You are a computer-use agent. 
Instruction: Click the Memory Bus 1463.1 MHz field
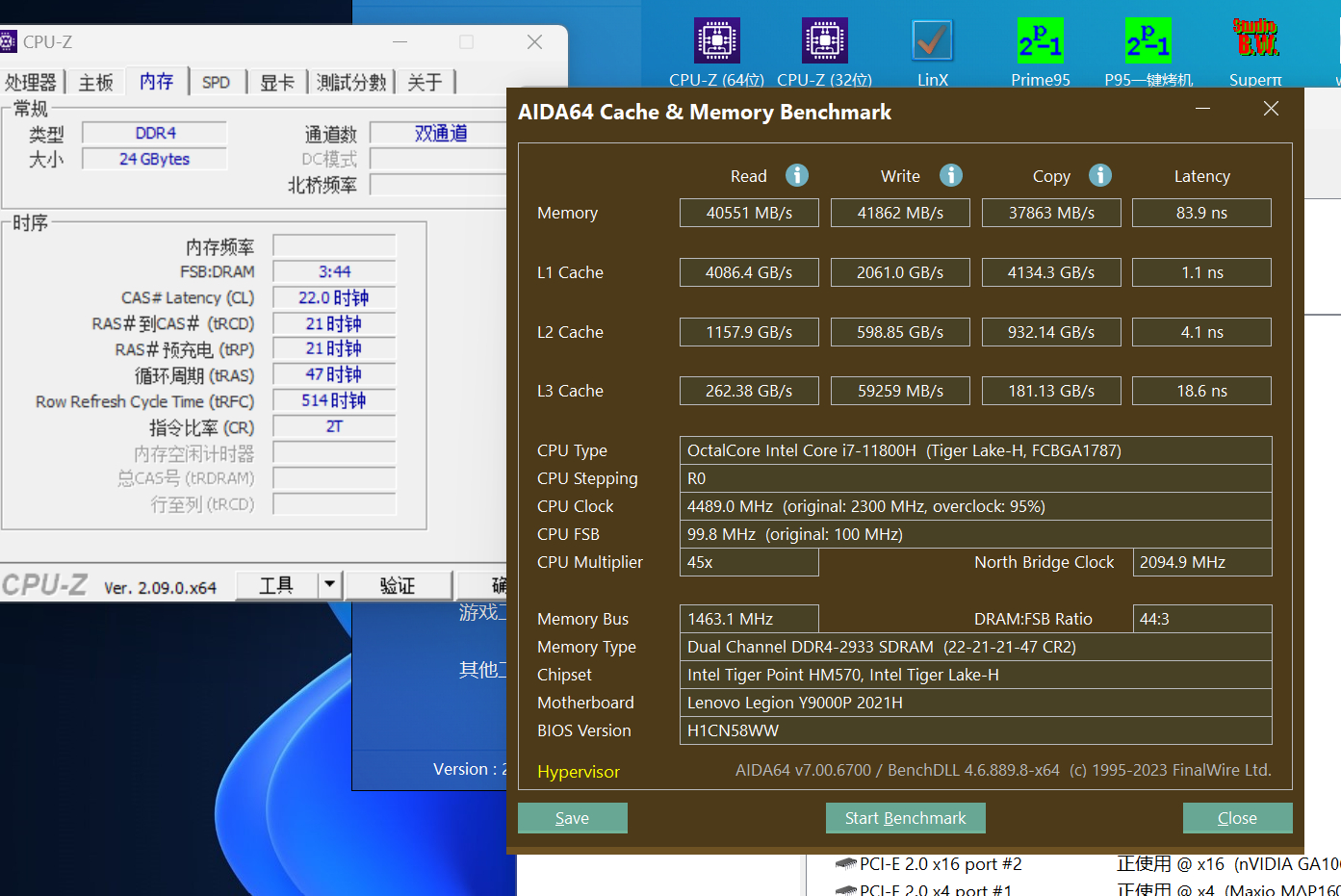[749, 619]
